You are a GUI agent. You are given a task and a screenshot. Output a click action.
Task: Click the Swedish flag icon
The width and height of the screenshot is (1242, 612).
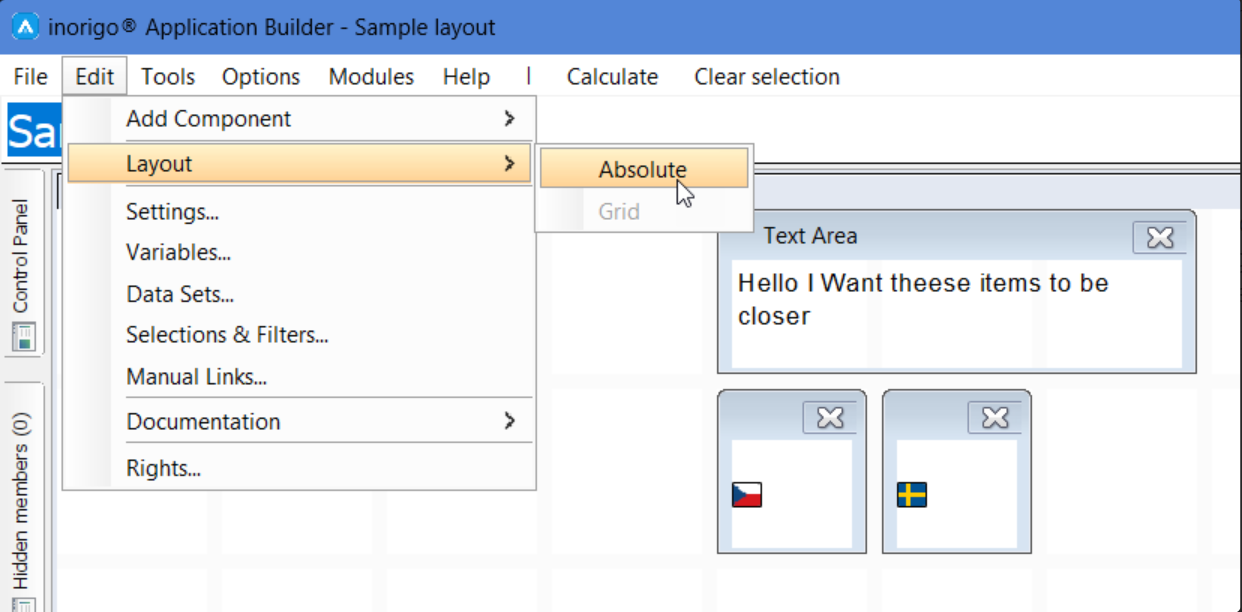911,494
